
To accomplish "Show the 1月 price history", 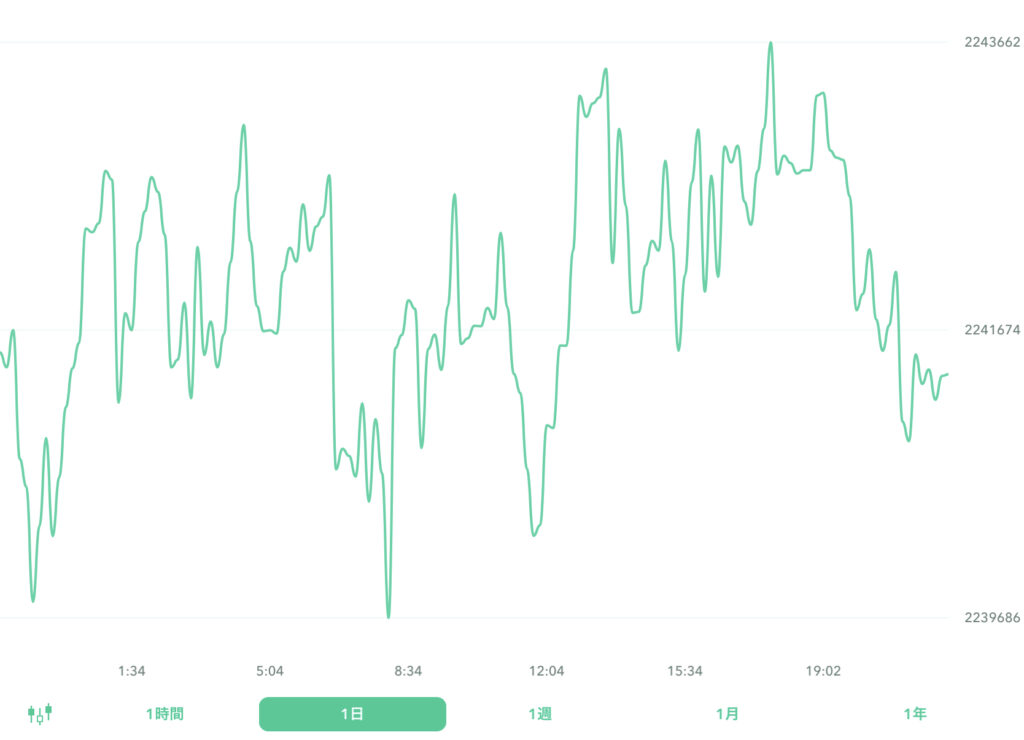I will [x=727, y=714].
